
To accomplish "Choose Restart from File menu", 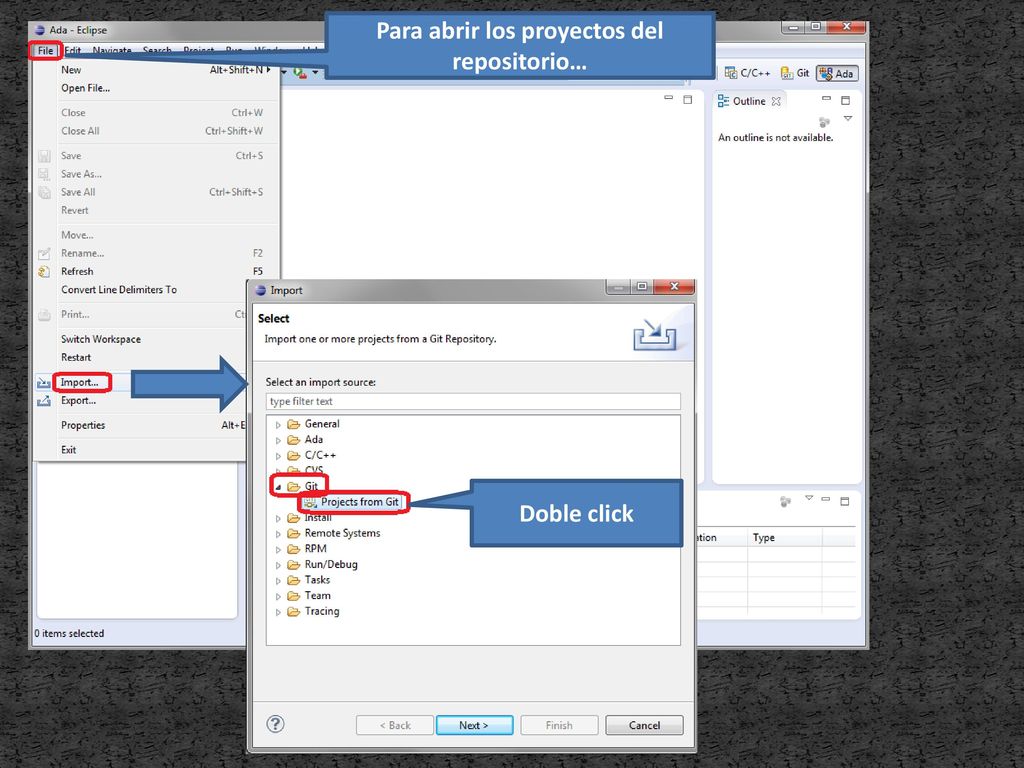I will pyautogui.click(x=76, y=357).
